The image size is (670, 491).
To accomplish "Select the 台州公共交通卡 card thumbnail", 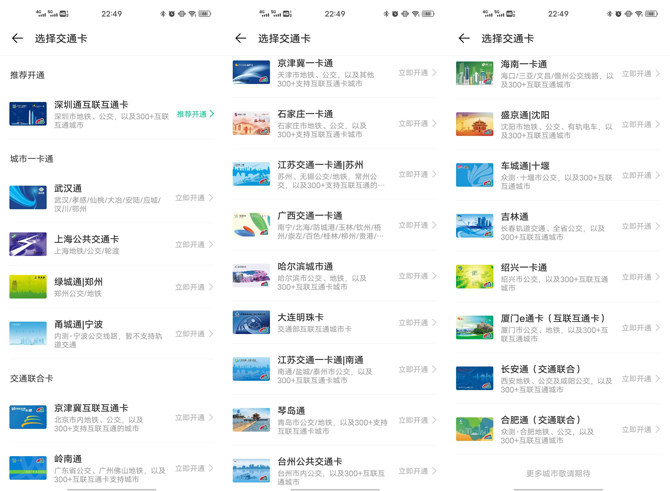I will coord(251,470).
